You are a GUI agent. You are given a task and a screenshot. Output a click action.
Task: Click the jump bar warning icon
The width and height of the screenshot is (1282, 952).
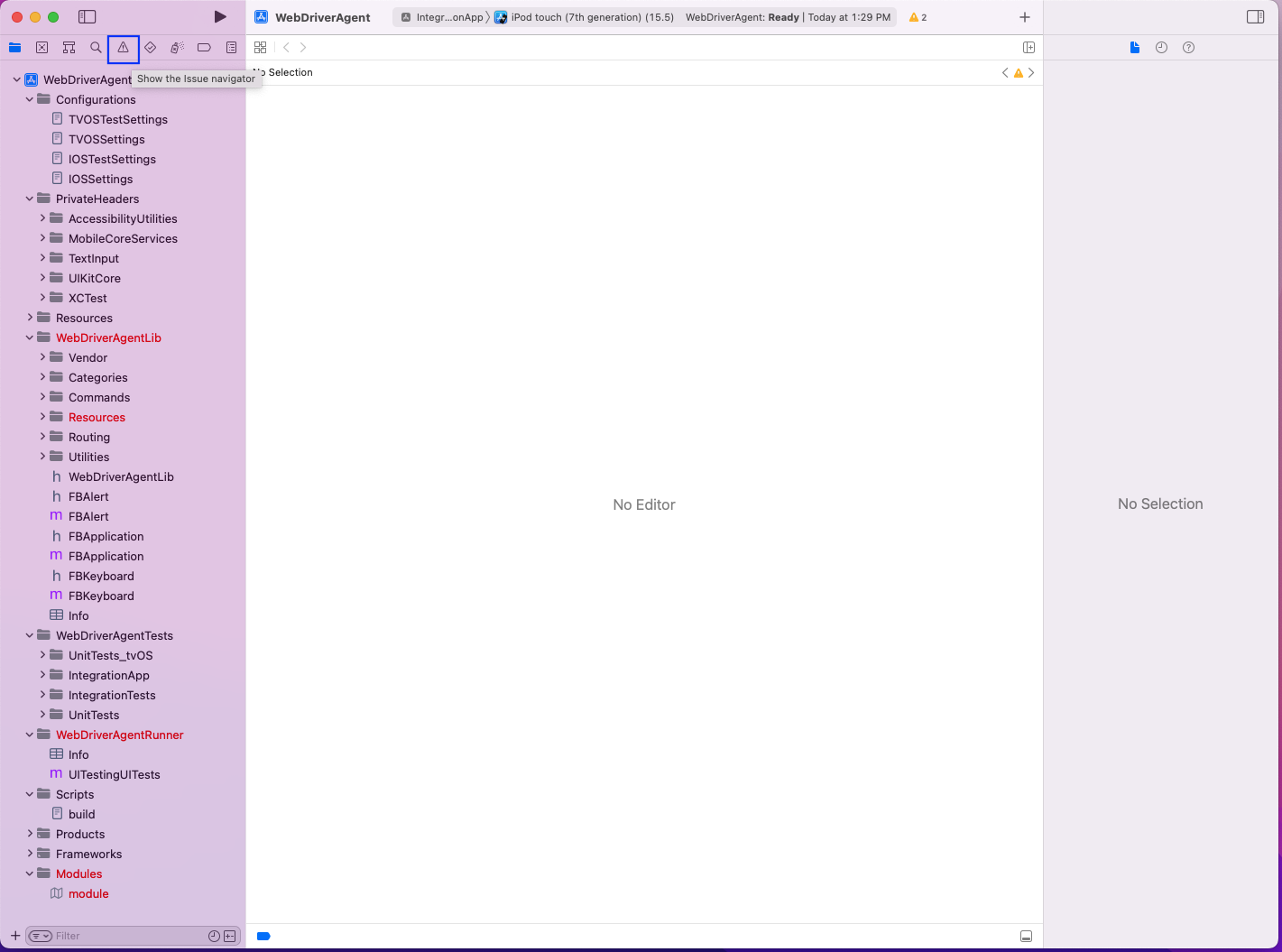pyautogui.click(x=1019, y=73)
